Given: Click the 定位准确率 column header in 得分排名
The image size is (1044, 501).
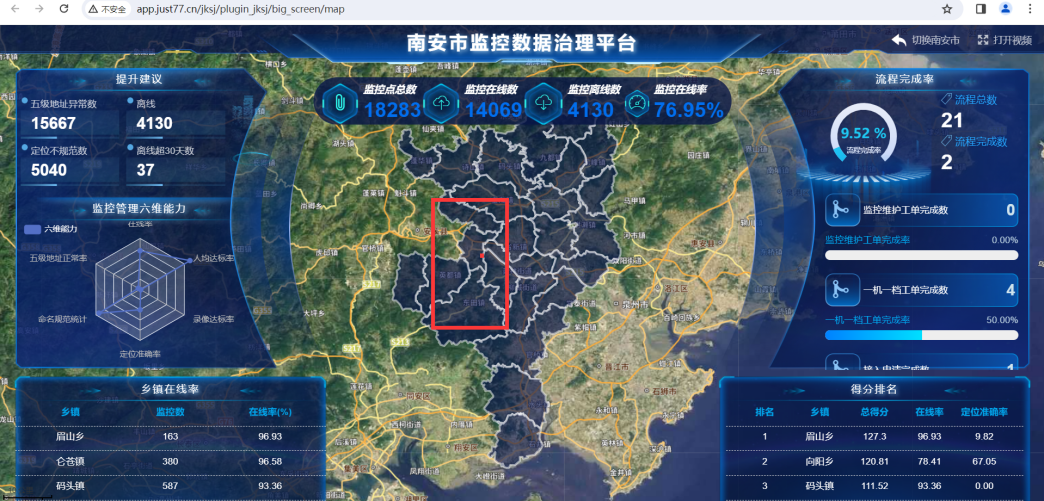Looking at the screenshot, I should [983, 412].
